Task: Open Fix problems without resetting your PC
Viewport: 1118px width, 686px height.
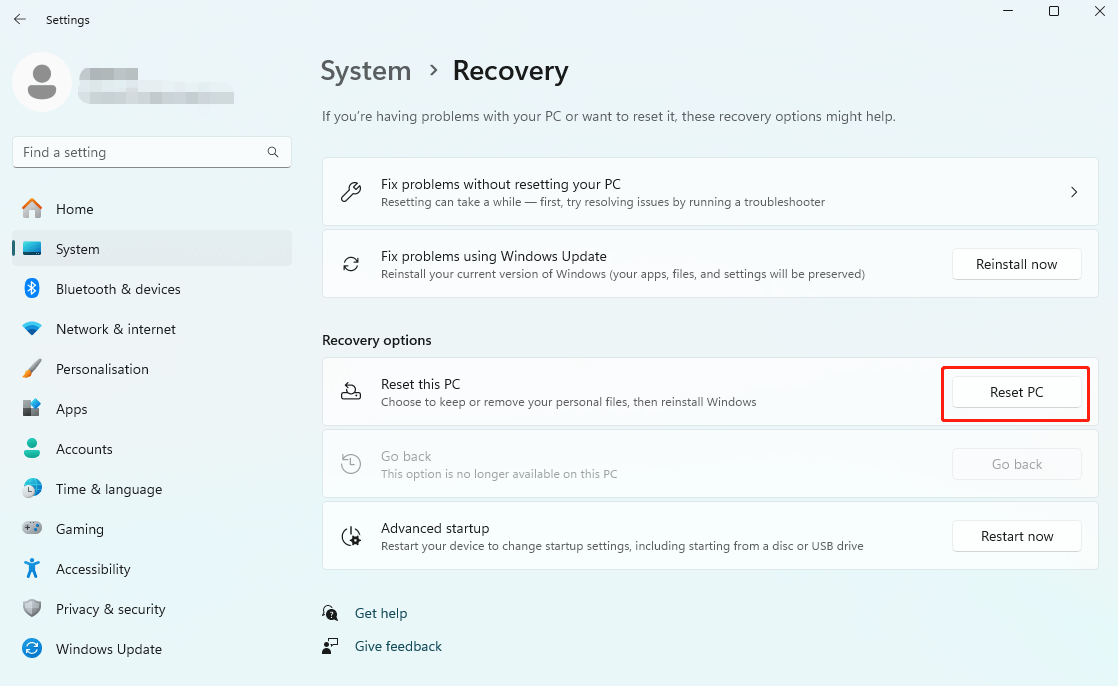Action: (710, 192)
